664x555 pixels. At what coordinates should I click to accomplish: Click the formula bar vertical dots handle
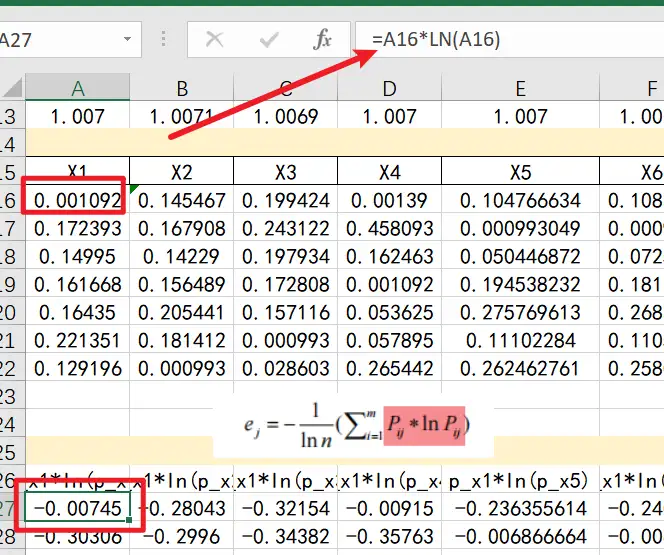[163, 39]
